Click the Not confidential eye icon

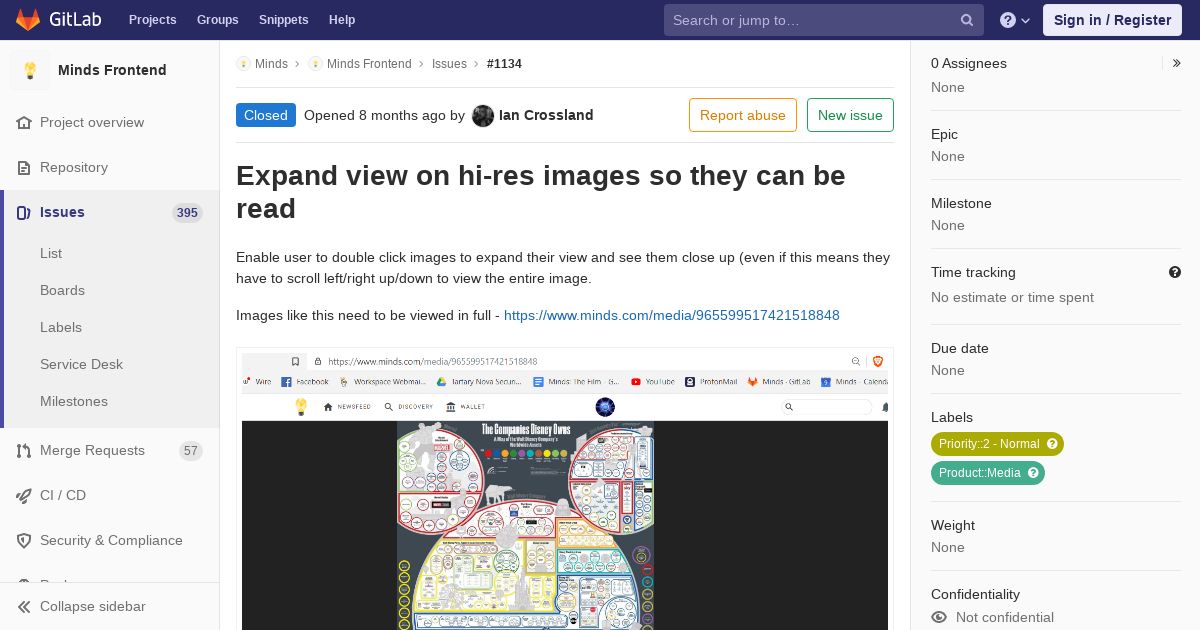click(x=939, y=617)
